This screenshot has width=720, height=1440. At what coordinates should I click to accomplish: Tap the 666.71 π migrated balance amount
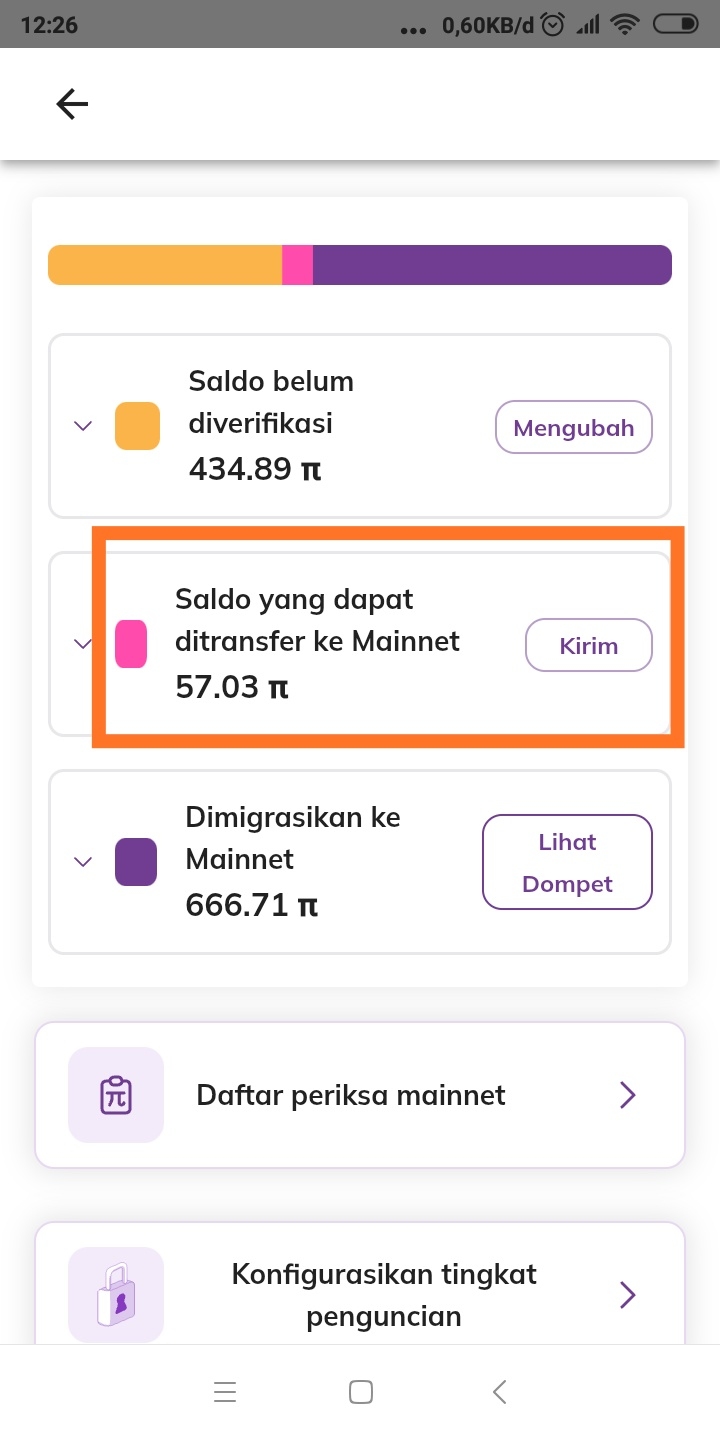[252, 906]
